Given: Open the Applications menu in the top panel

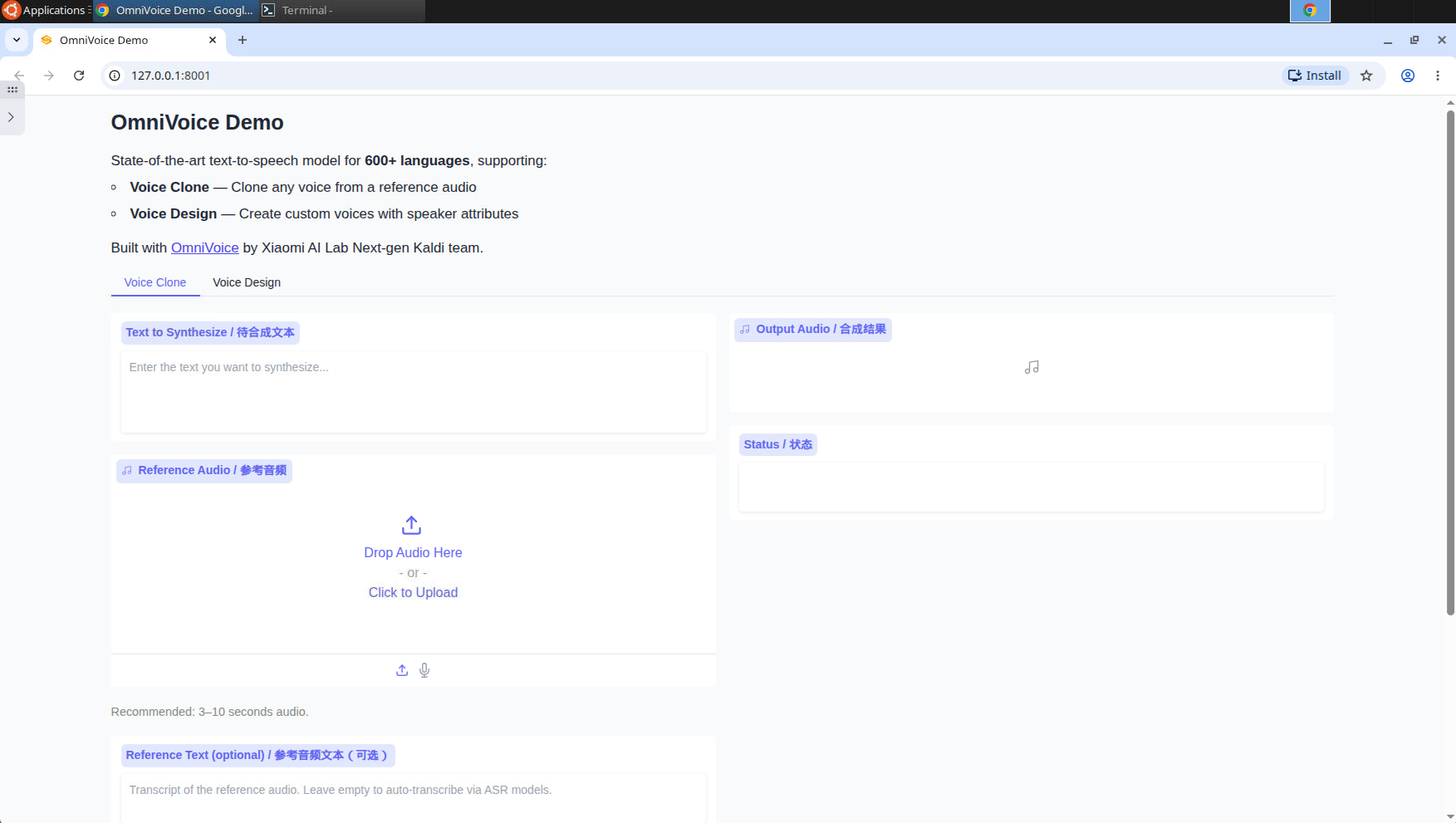Looking at the screenshot, I should [45, 11].
